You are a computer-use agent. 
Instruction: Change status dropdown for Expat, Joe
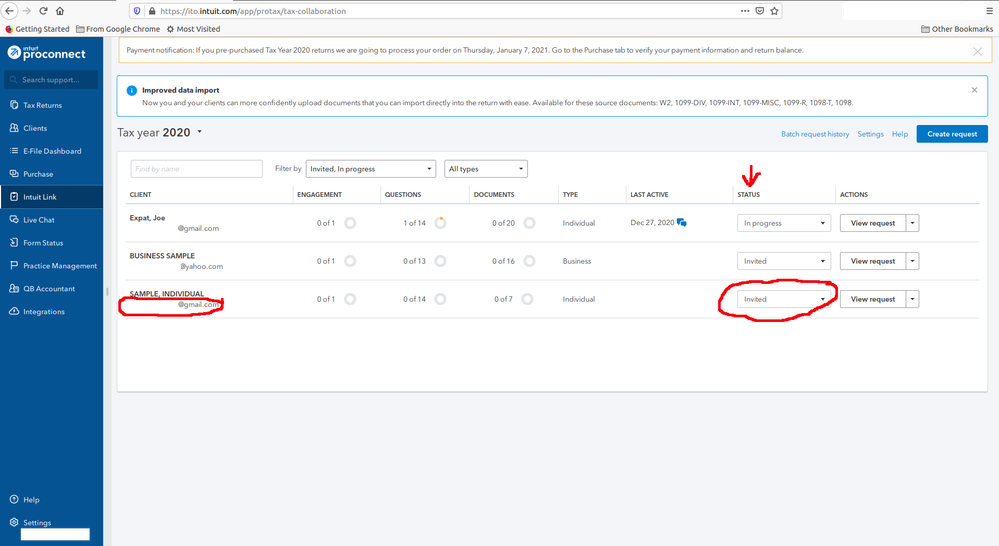783,223
